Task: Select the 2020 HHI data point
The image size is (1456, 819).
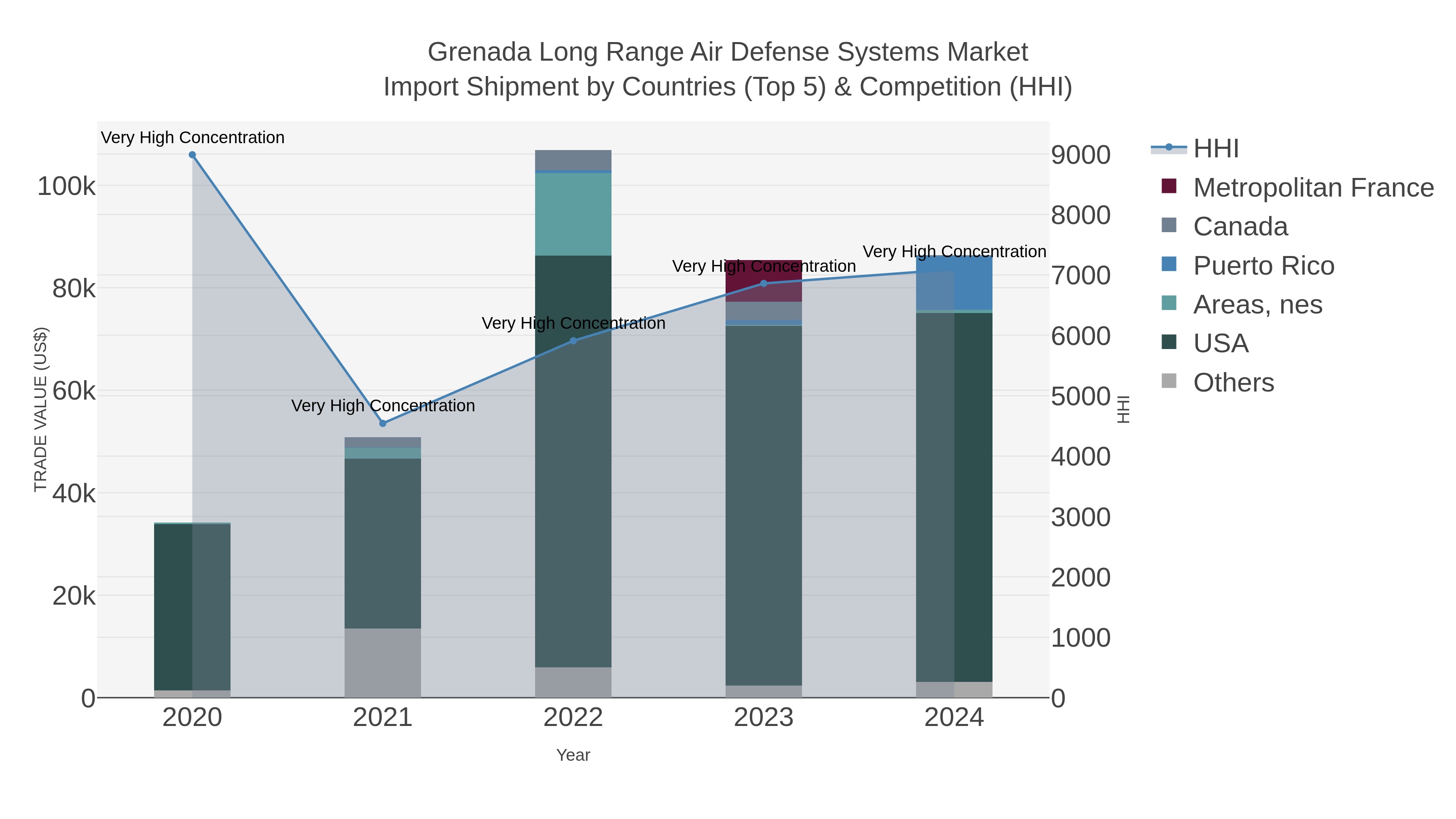Action: click(192, 155)
